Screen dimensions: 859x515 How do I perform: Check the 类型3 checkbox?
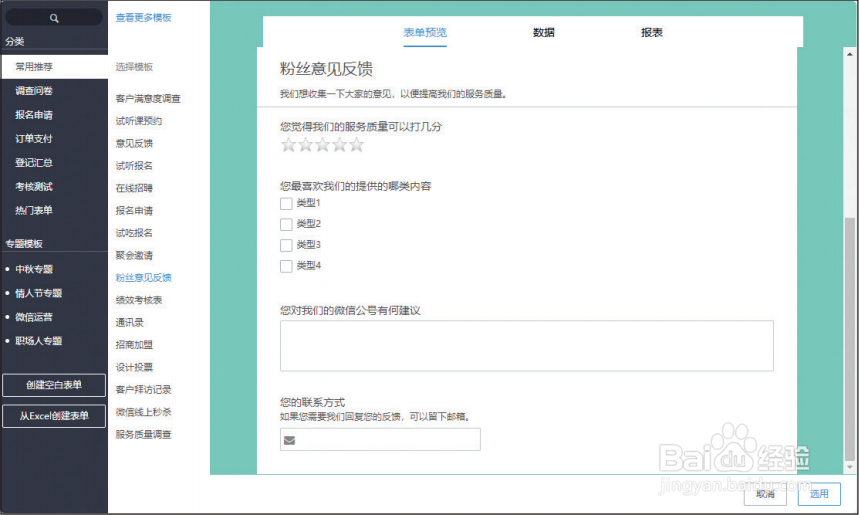pos(286,245)
